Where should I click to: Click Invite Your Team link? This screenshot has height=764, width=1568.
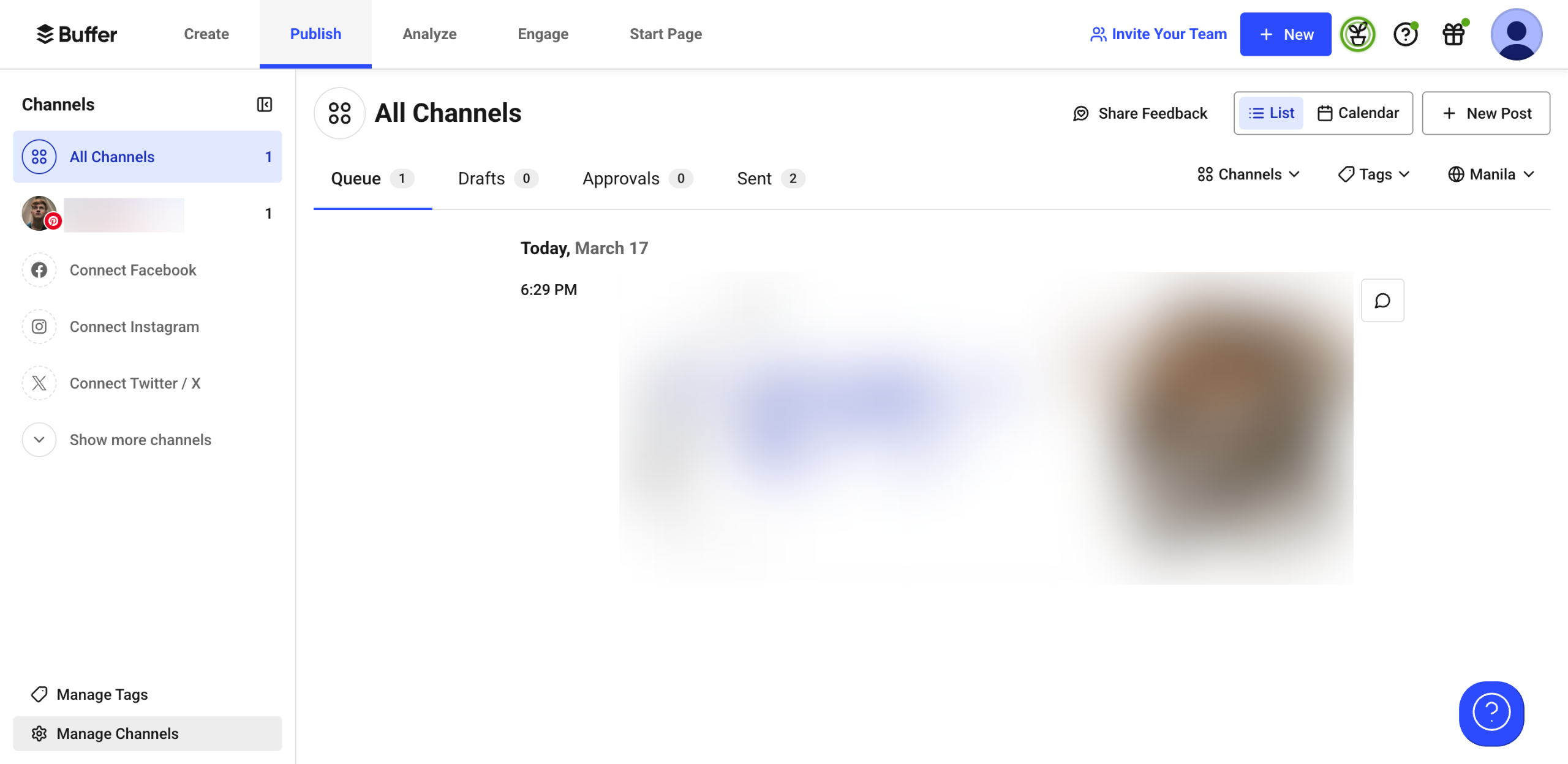1158,34
